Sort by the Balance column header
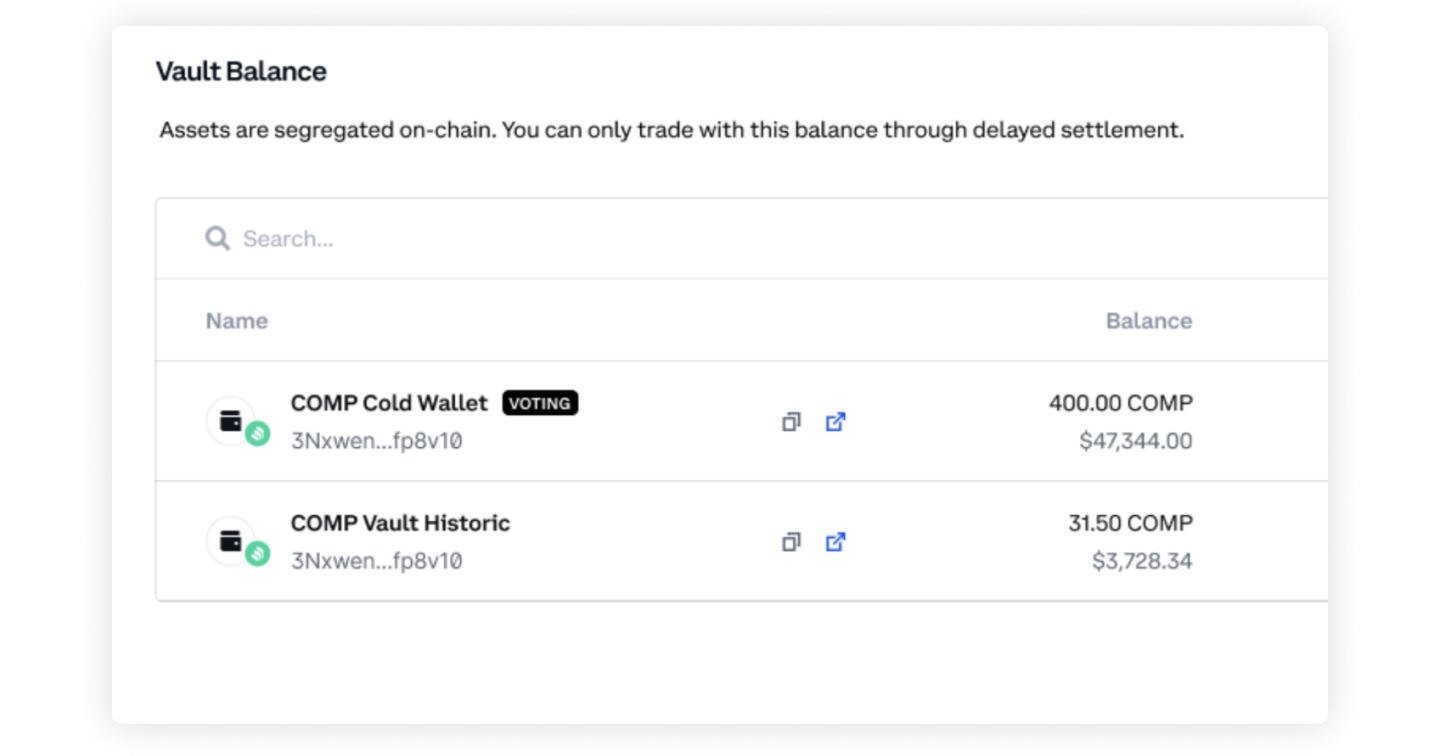1440x756 pixels. pyautogui.click(x=1149, y=321)
